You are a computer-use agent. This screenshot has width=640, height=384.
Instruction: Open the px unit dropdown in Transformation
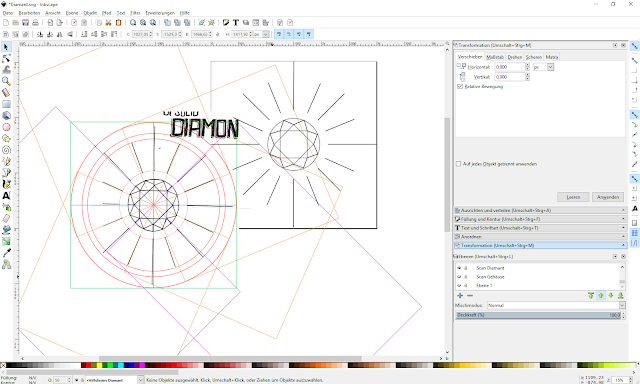[x=543, y=67]
